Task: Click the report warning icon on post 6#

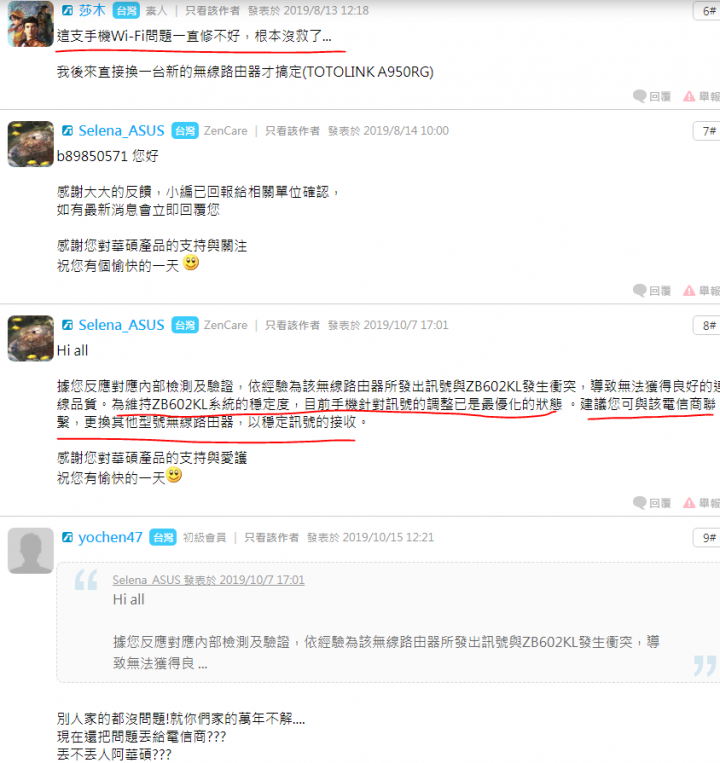Action: click(x=689, y=96)
